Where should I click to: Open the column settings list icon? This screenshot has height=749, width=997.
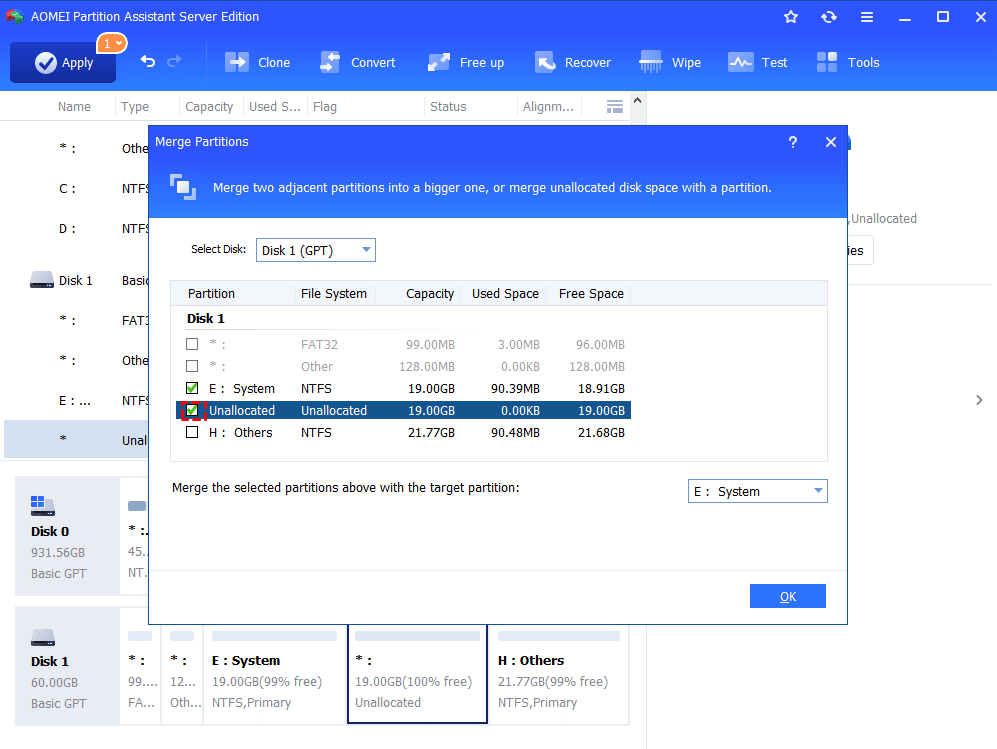[614, 107]
